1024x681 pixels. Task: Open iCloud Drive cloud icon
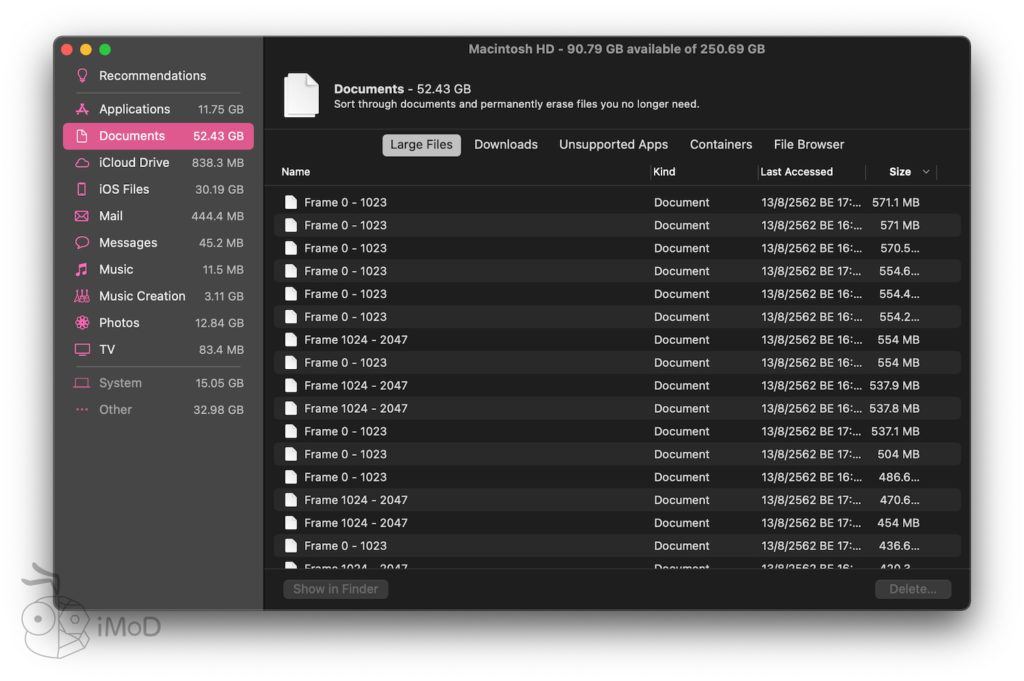click(82, 163)
